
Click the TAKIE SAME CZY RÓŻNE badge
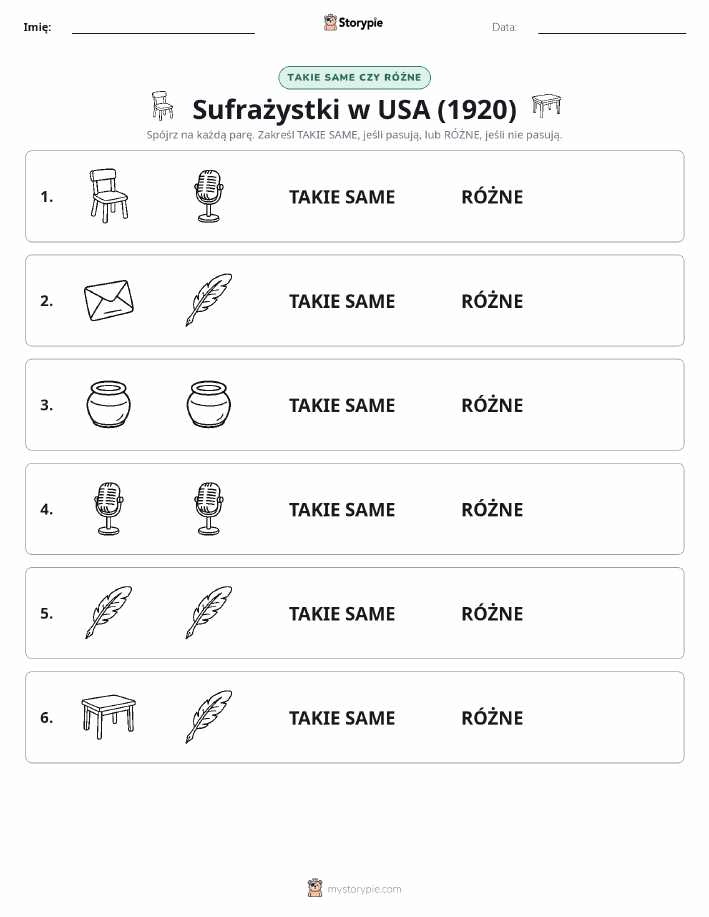point(354,77)
